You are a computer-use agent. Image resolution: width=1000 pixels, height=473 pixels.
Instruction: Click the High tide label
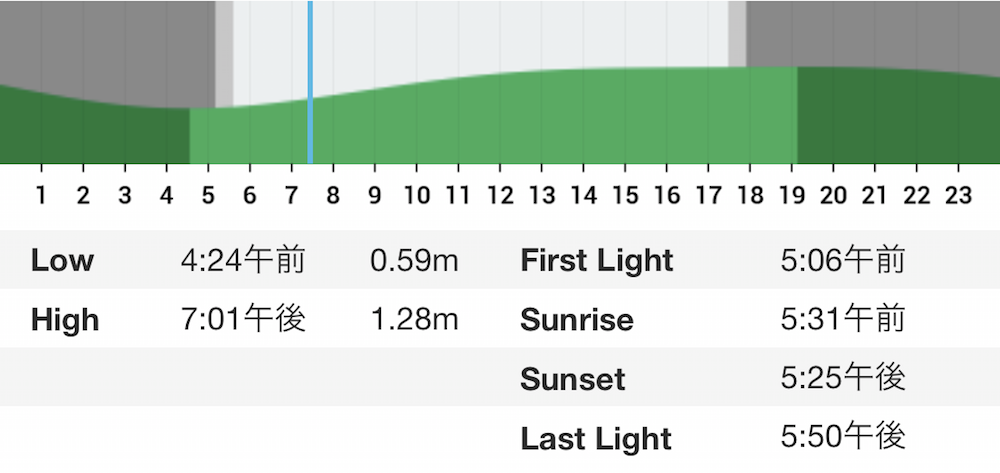[x=65, y=319]
